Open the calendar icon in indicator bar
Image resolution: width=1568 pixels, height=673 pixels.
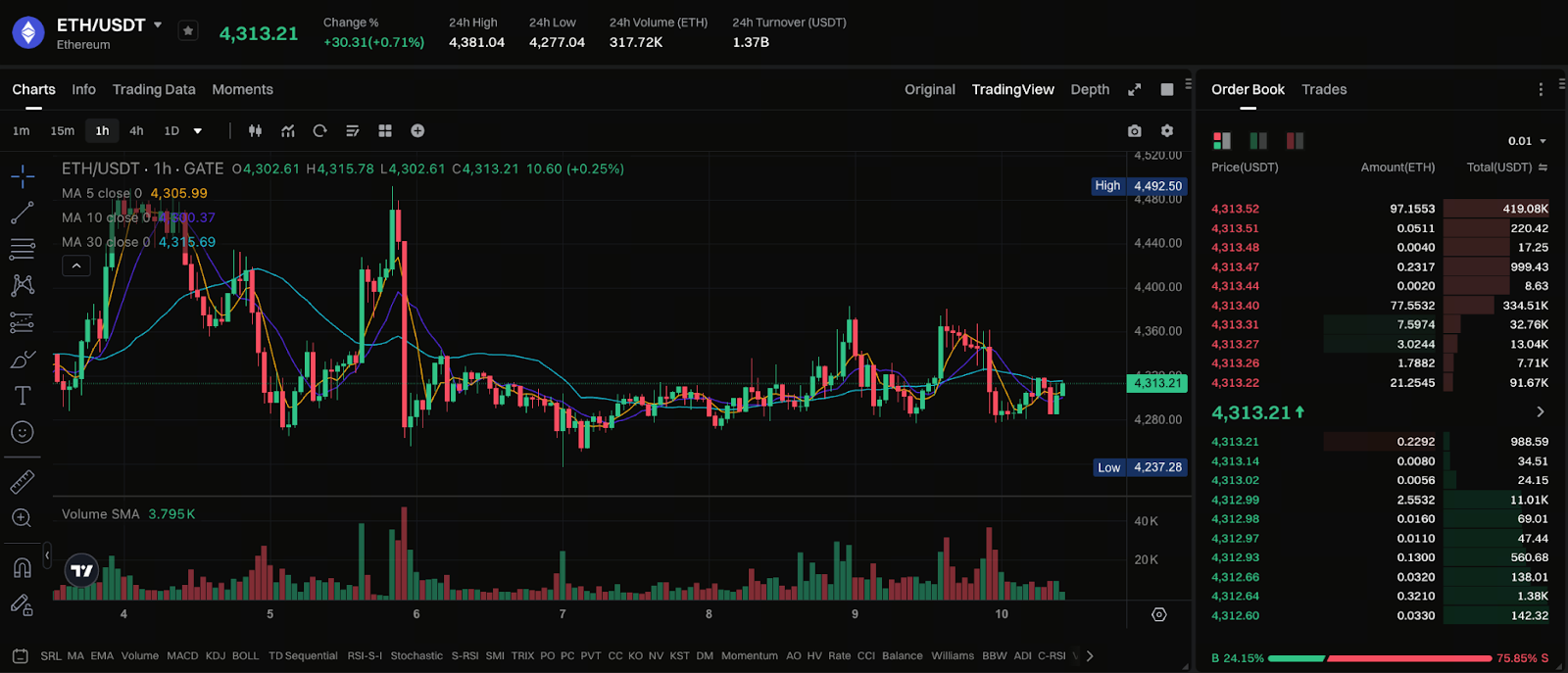[x=20, y=655]
